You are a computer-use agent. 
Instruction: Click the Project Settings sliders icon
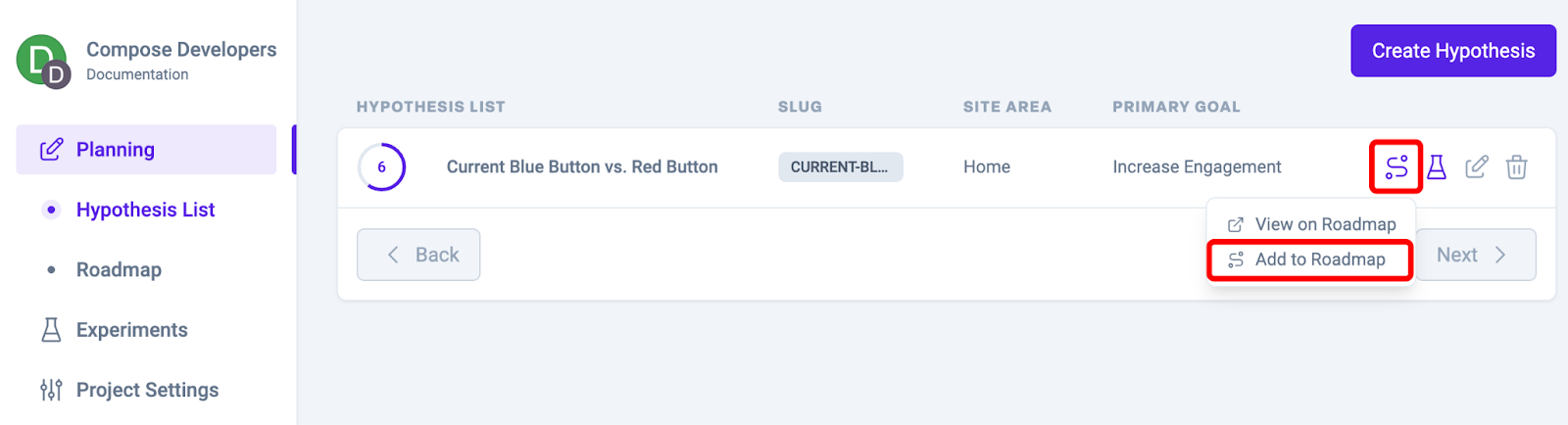tap(51, 390)
